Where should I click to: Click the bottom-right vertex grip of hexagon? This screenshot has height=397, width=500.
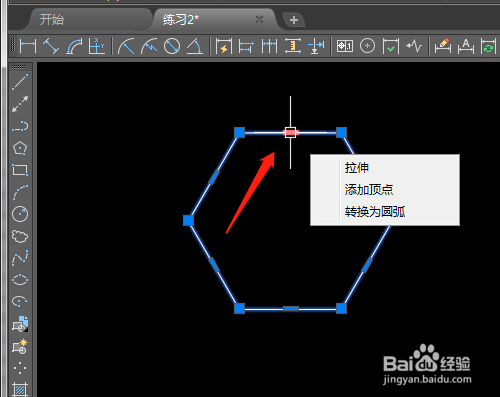(341, 308)
